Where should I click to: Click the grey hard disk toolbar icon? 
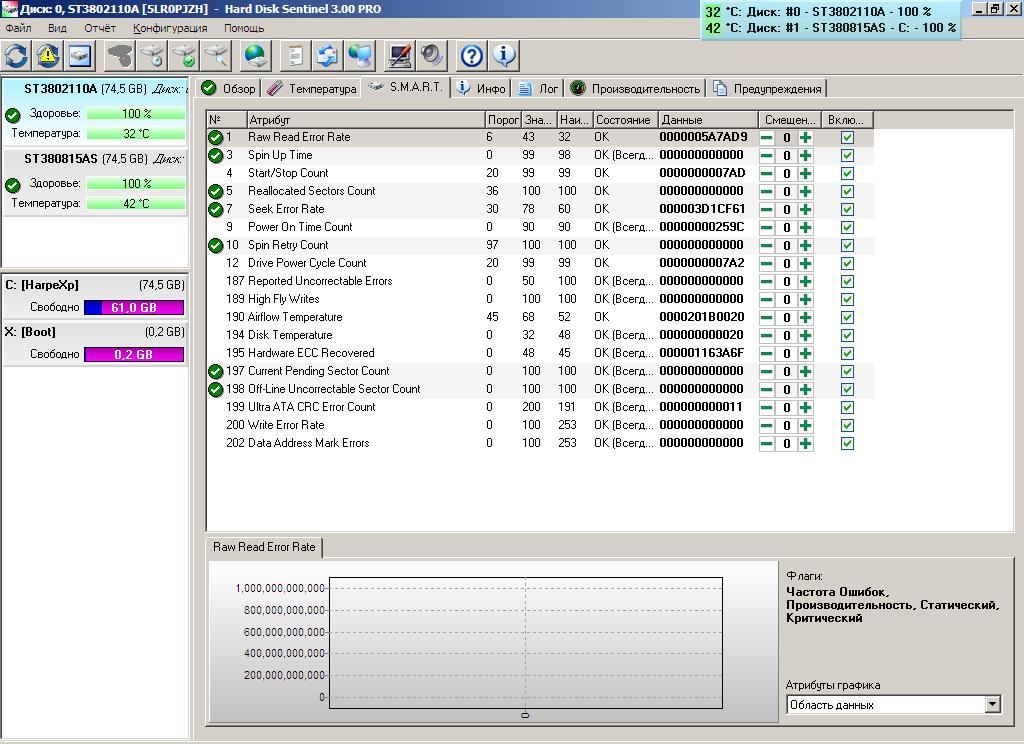[x=120, y=56]
